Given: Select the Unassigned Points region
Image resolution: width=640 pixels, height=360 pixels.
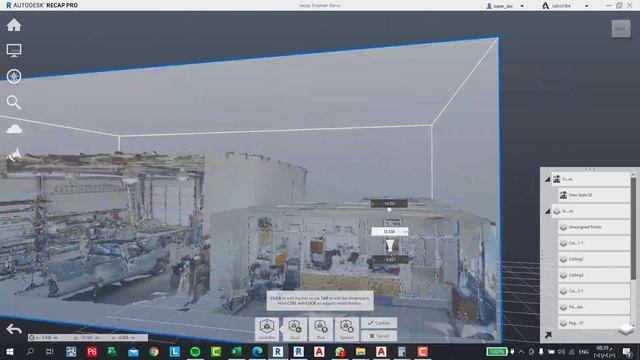Looking at the screenshot, I should point(594,227).
